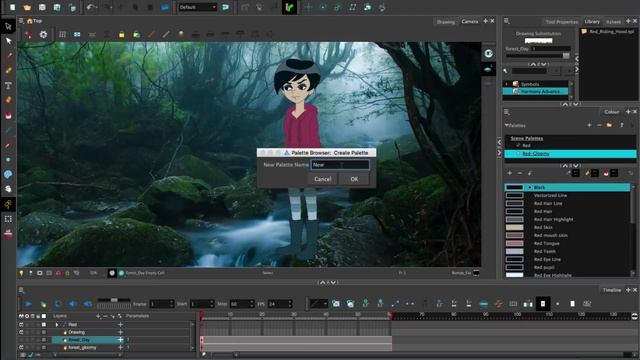Viewport: 640px width, 360px height.
Task: Select the Paint bucket tool in left toolbar
Action: pos(8,116)
